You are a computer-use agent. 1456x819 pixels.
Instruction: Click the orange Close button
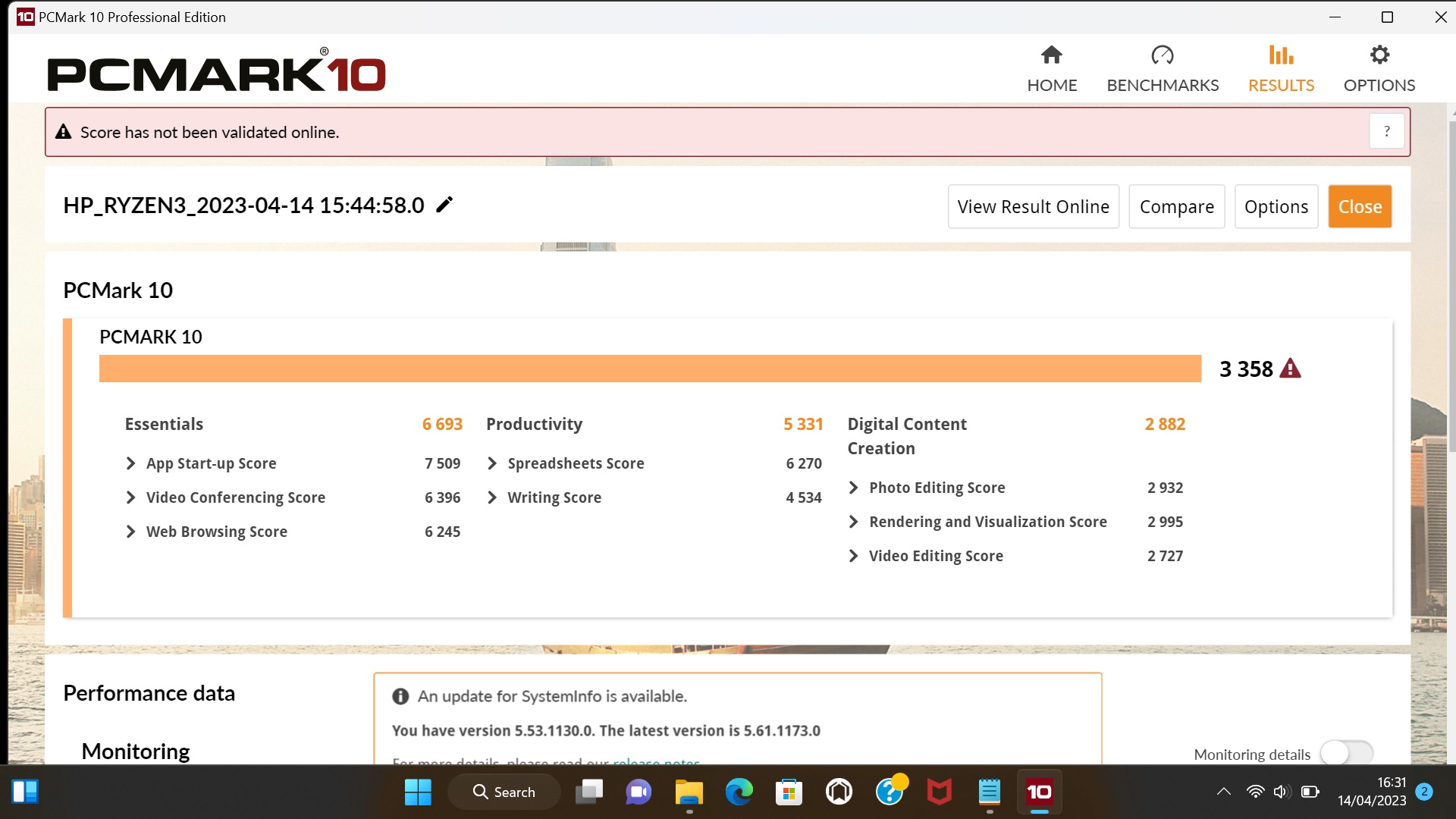point(1359,206)
